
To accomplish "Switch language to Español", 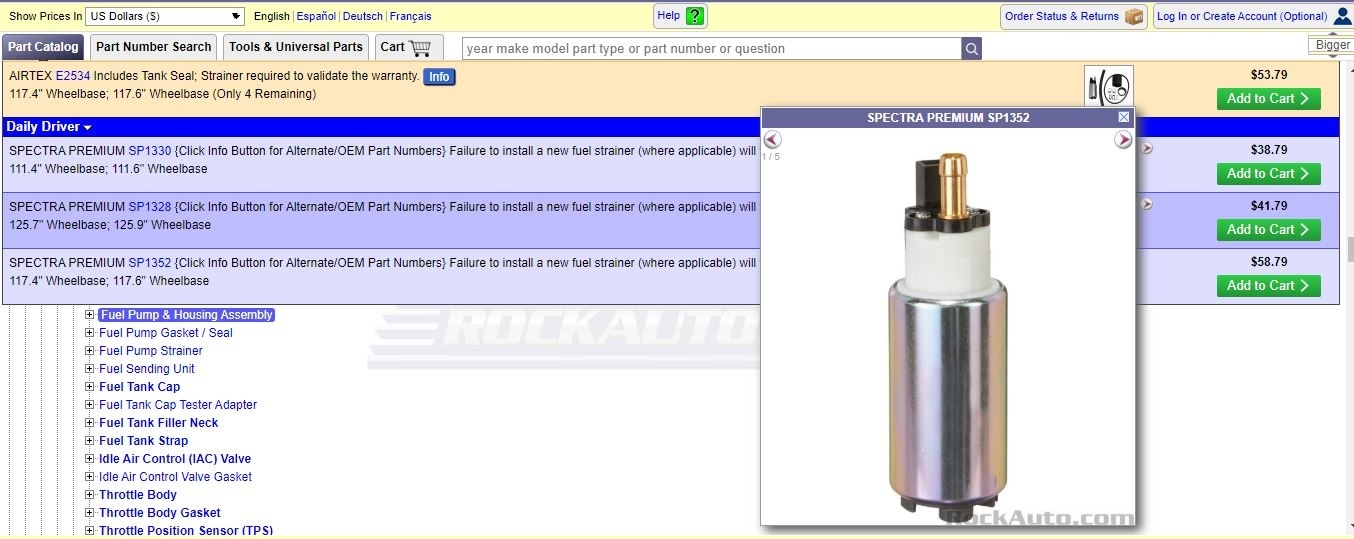I will coord(316,17).
